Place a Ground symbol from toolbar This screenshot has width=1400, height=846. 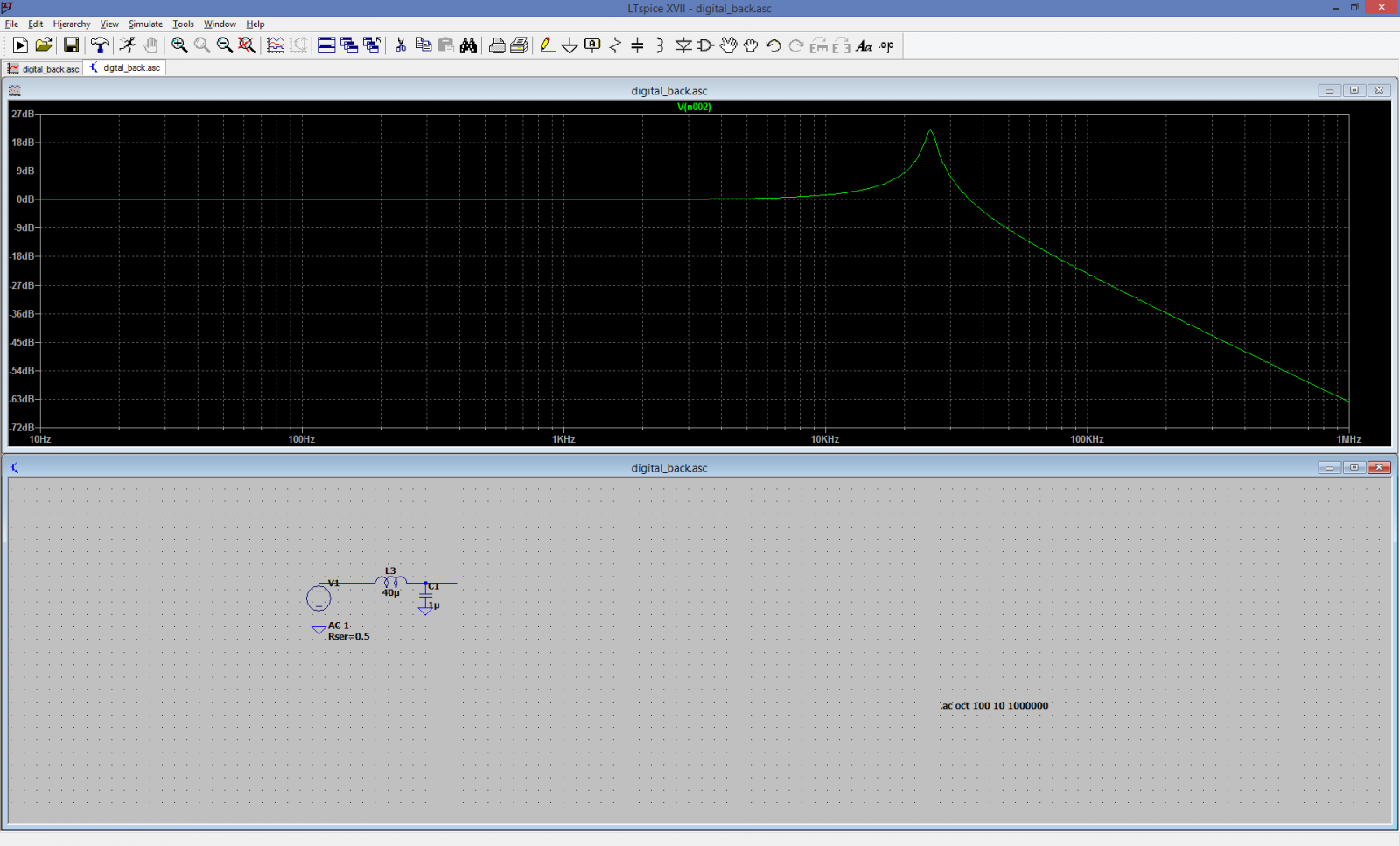pyautogui.click(x=570, y=45)
